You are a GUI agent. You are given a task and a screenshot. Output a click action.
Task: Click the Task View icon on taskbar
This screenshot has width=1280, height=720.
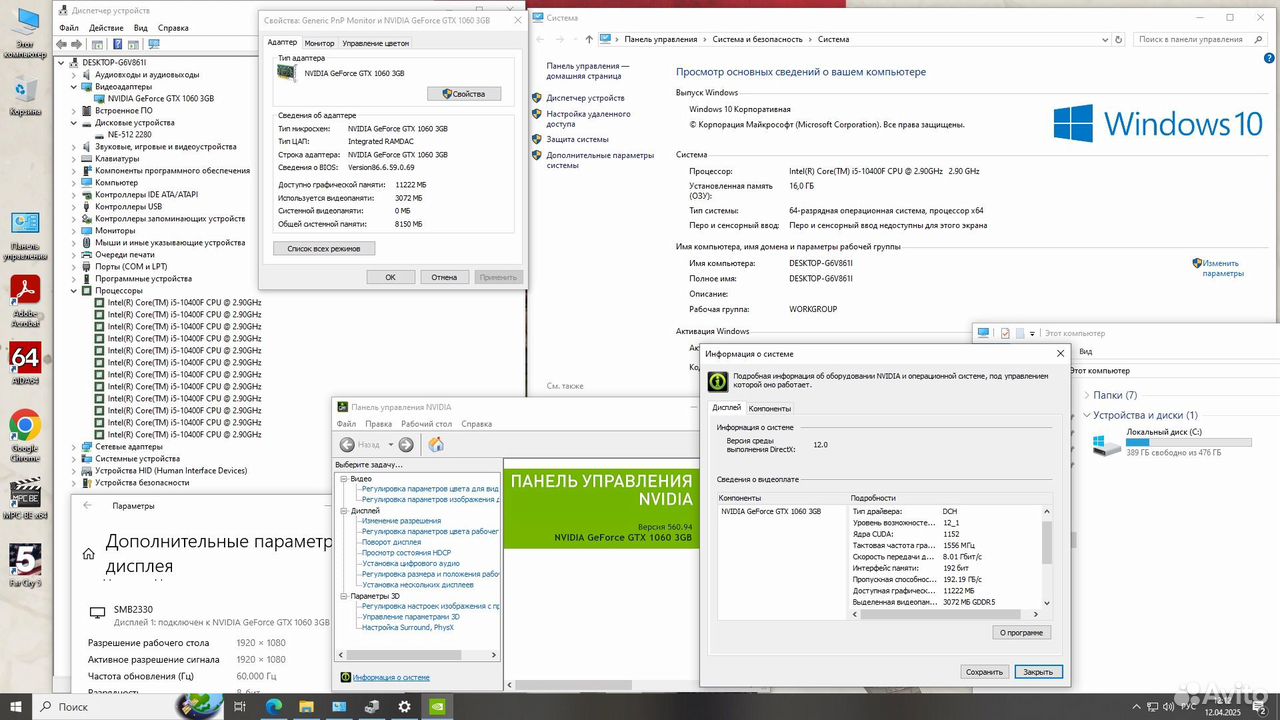click(x=240, y=706)
